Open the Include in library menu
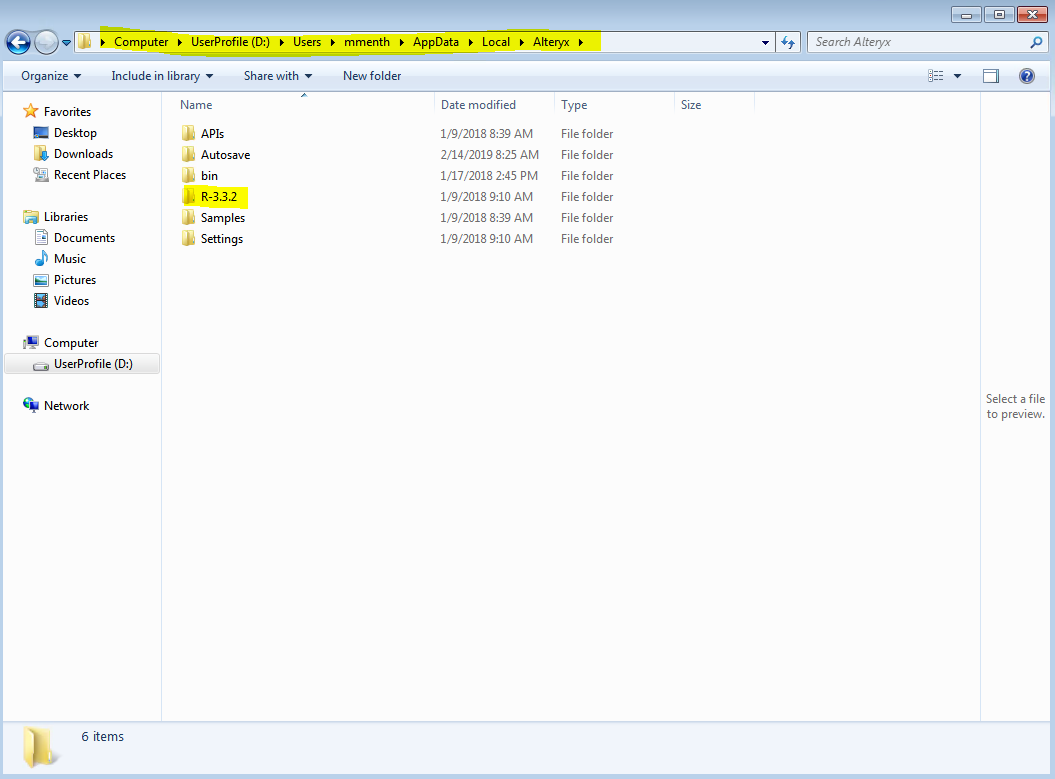Viewport: 1055px width, 779px height. click(x=162, y=75)
